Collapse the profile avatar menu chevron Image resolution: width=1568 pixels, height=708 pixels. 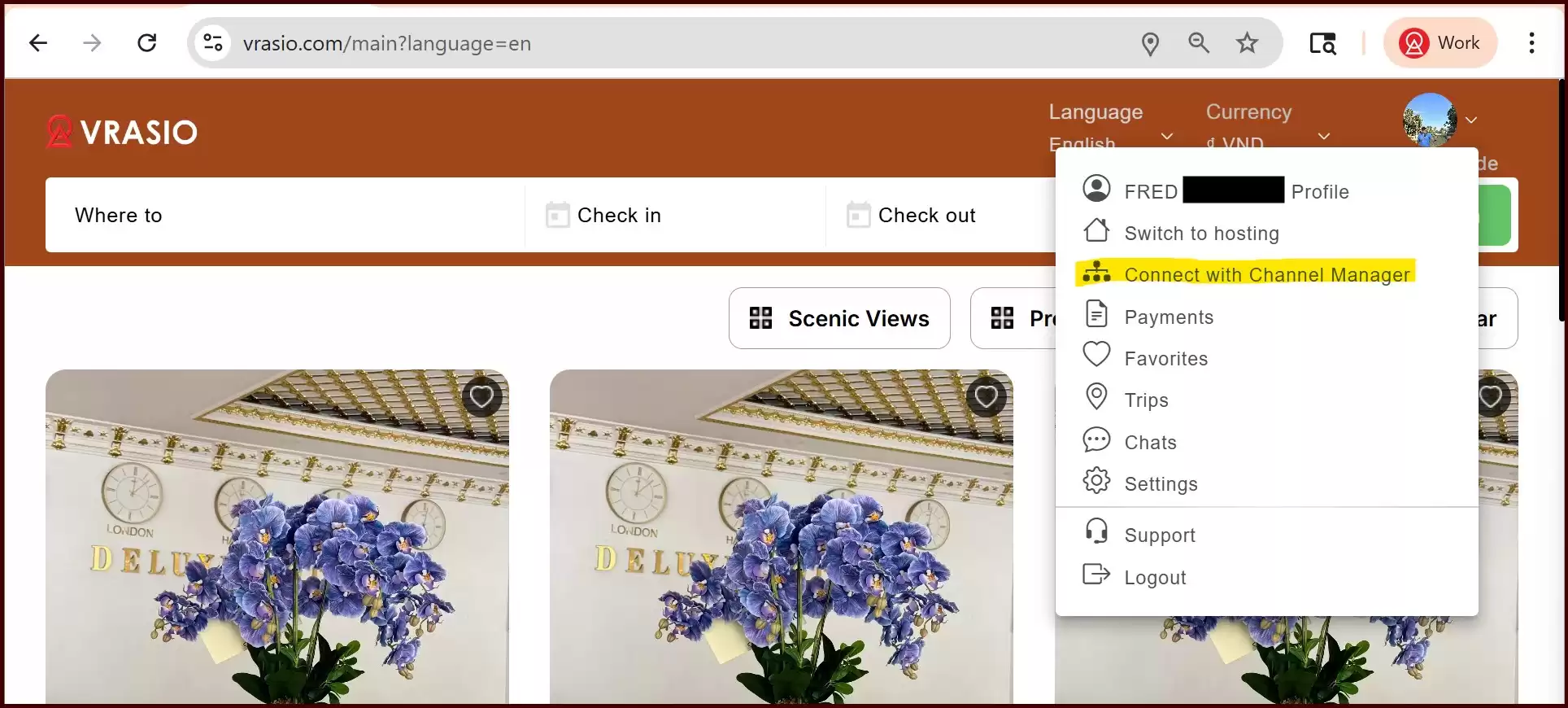tap(1471, 120)
